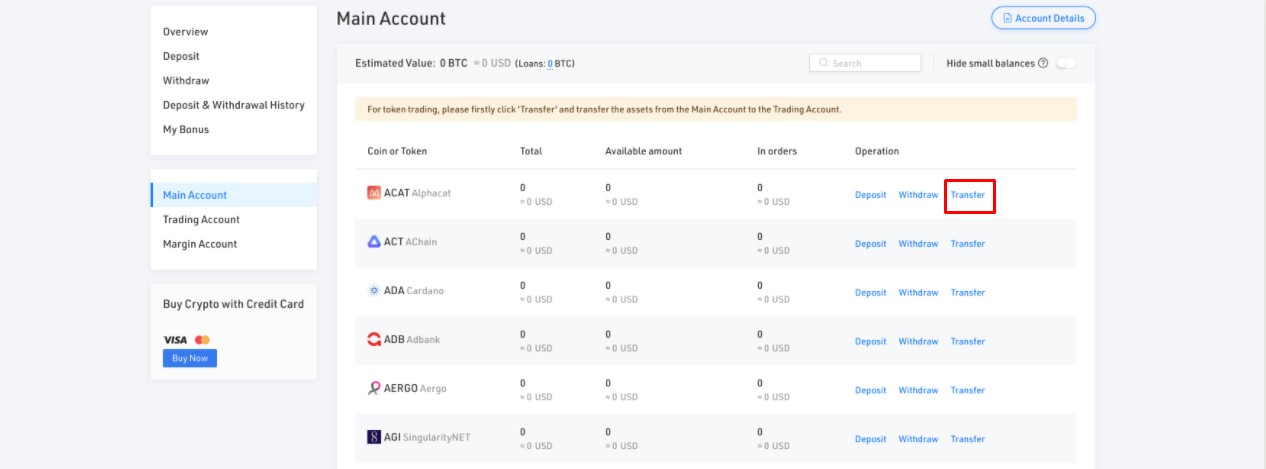Click the ACAT Alphacat coin icon
Viewport: 1266px width, 469px height.
pos(374,193)
